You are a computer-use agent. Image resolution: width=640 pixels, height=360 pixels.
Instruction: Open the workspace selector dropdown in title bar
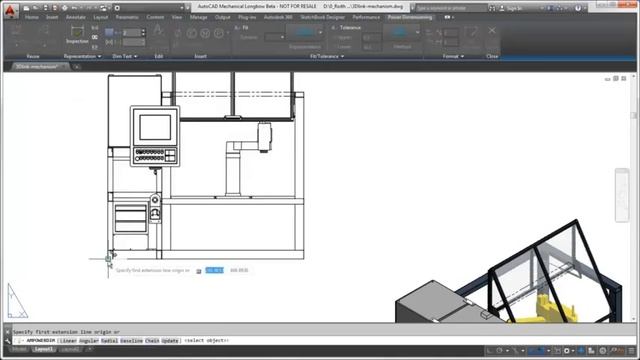149,8
